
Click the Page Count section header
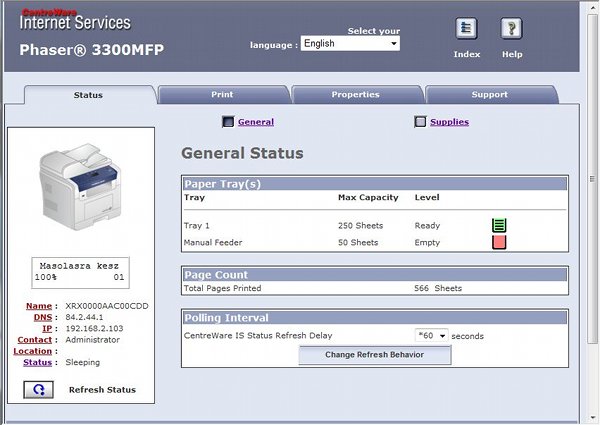375,275
